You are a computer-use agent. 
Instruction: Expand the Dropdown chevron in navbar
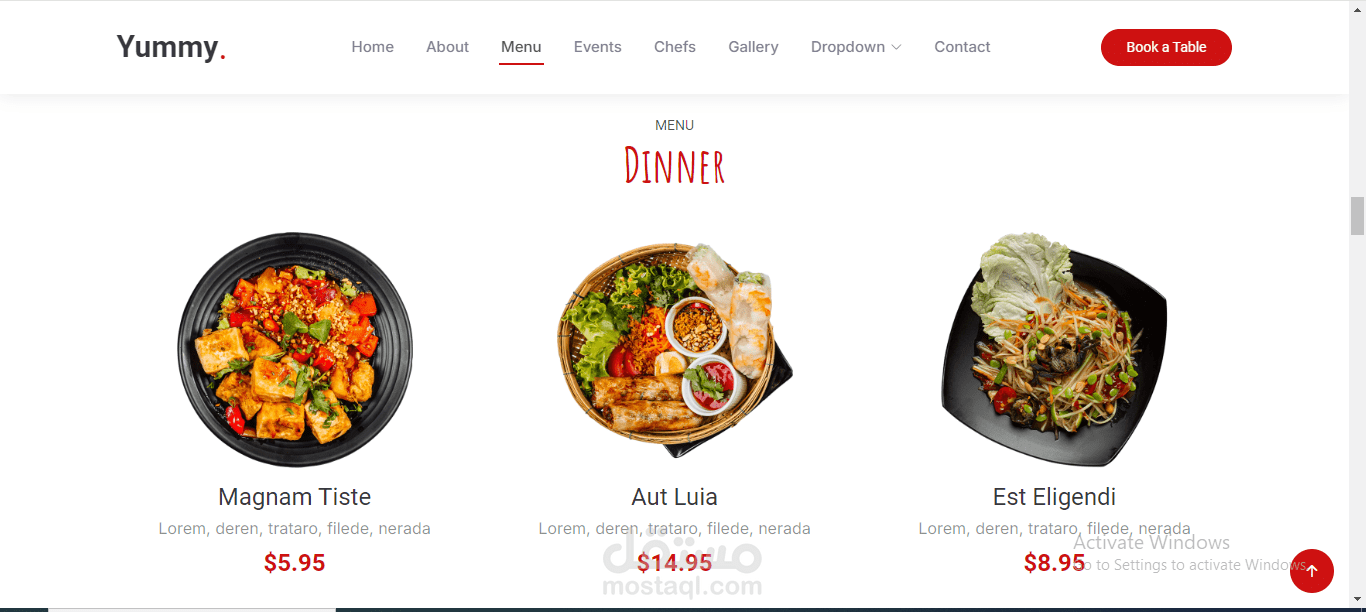(x=897, y=47)
